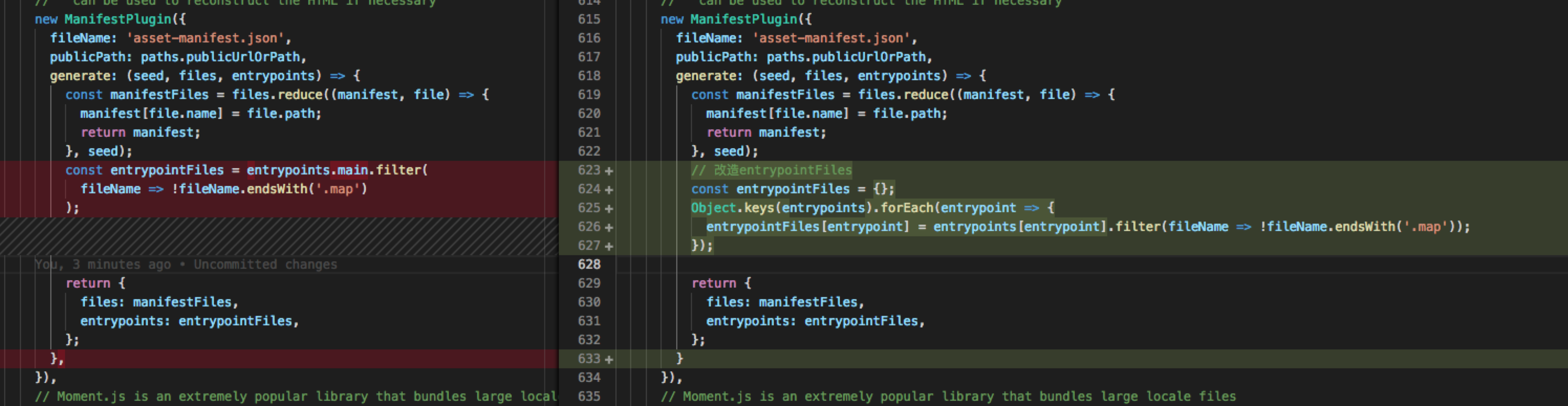1568x406 pixels.
Task: Click 'return manifest;' on line 621
Action: point(766,133)
